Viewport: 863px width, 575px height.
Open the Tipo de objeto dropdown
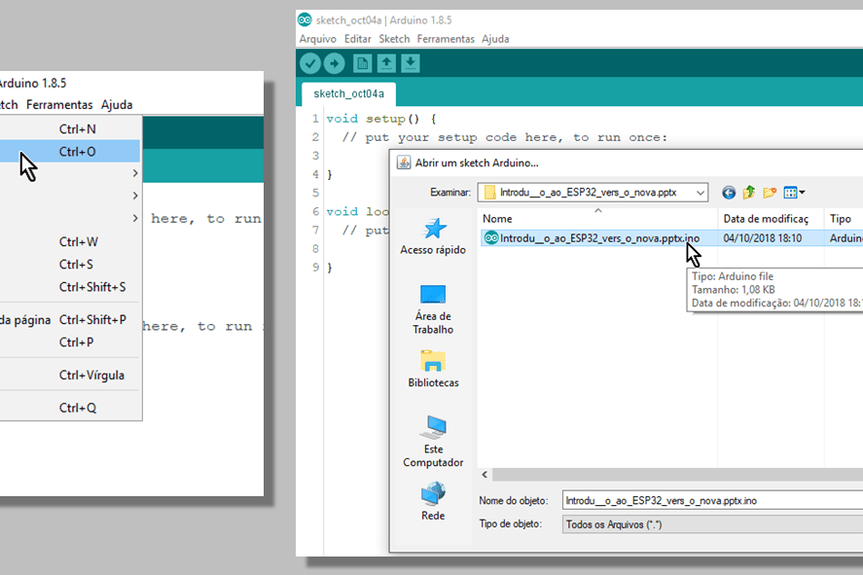[x=710, y=524]
